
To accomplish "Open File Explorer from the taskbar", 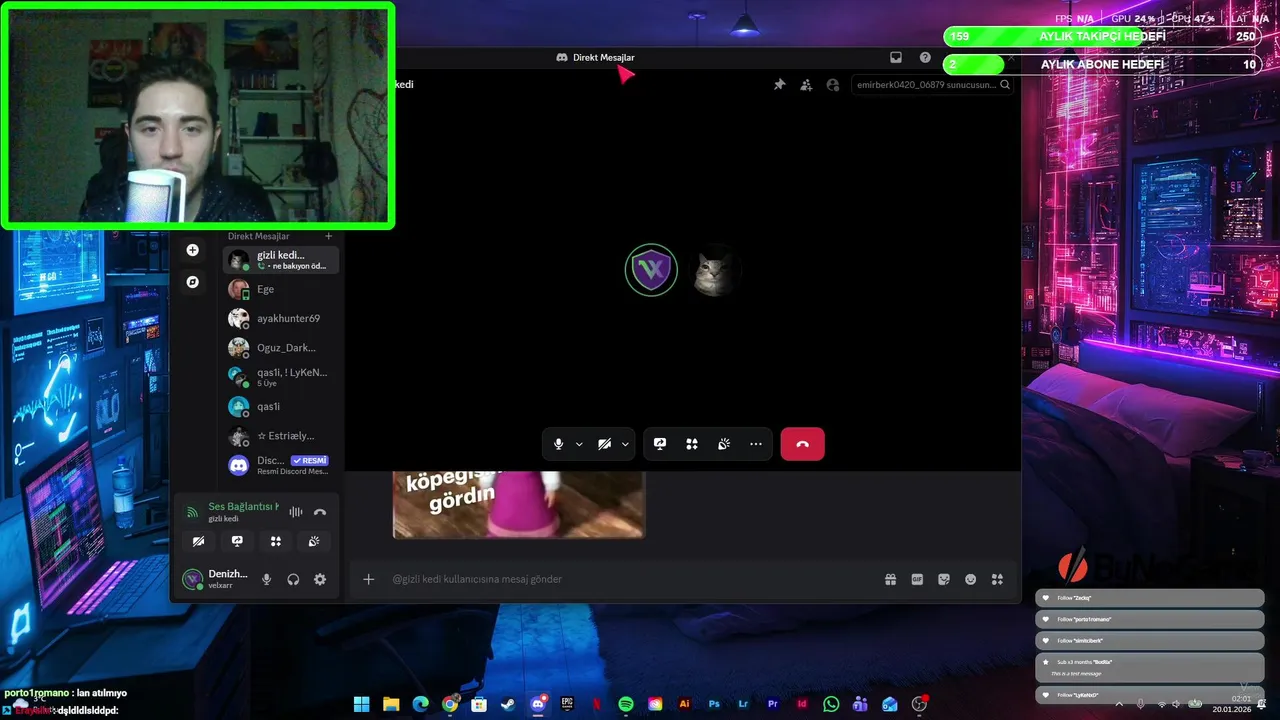I will (391, 704).
